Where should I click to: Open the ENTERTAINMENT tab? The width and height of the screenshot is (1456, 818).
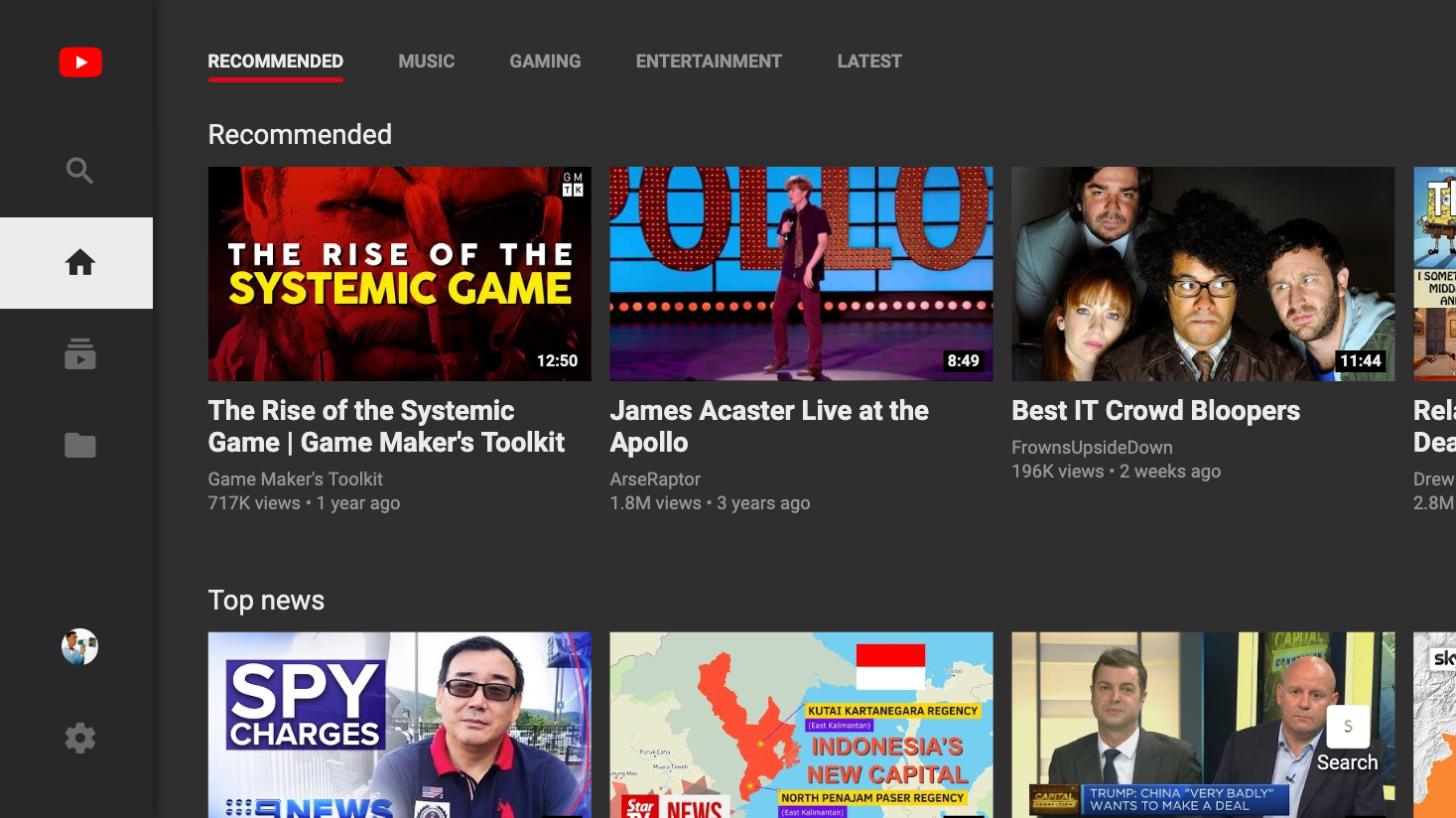click(x=709, y=61)
